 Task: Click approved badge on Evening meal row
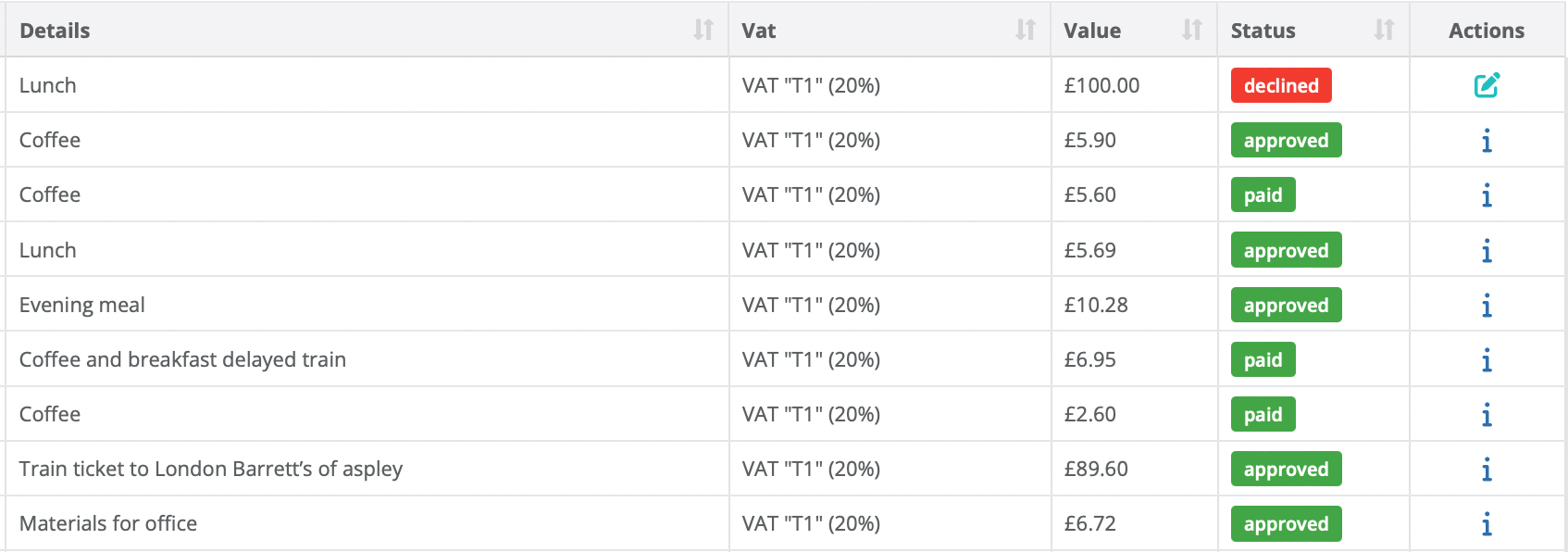pos(1286,306)
